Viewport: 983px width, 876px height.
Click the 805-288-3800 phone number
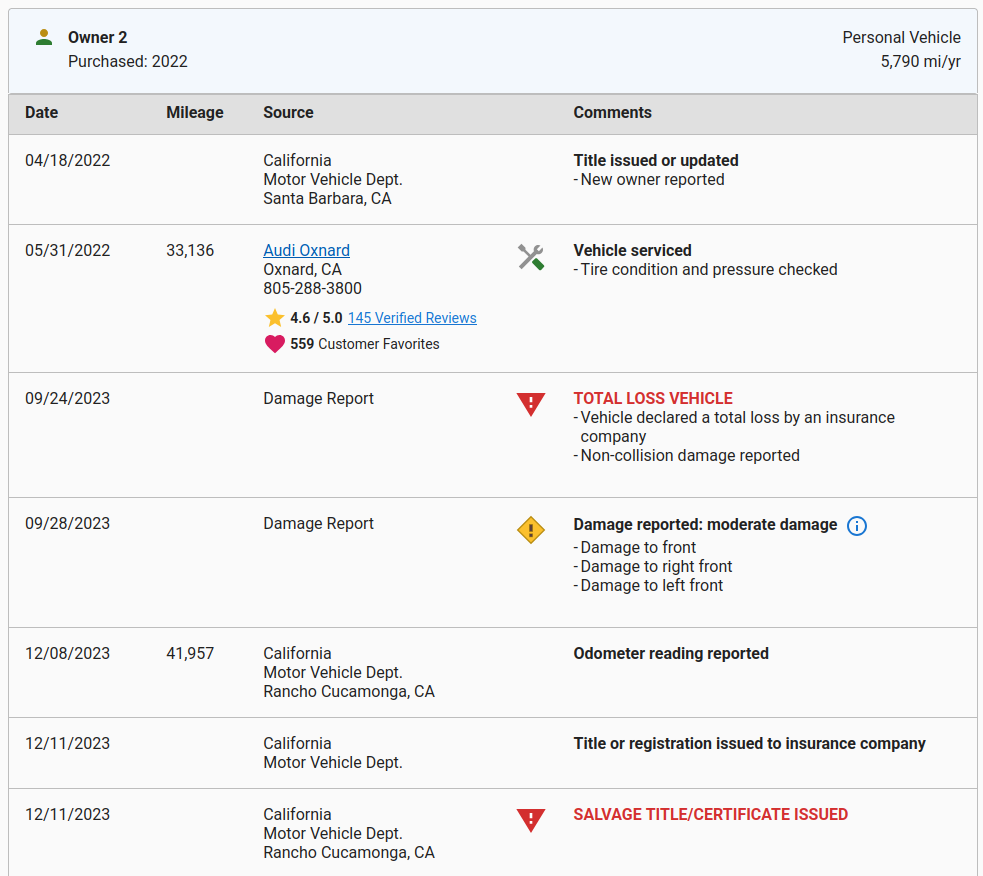click(x=312, y=288)
